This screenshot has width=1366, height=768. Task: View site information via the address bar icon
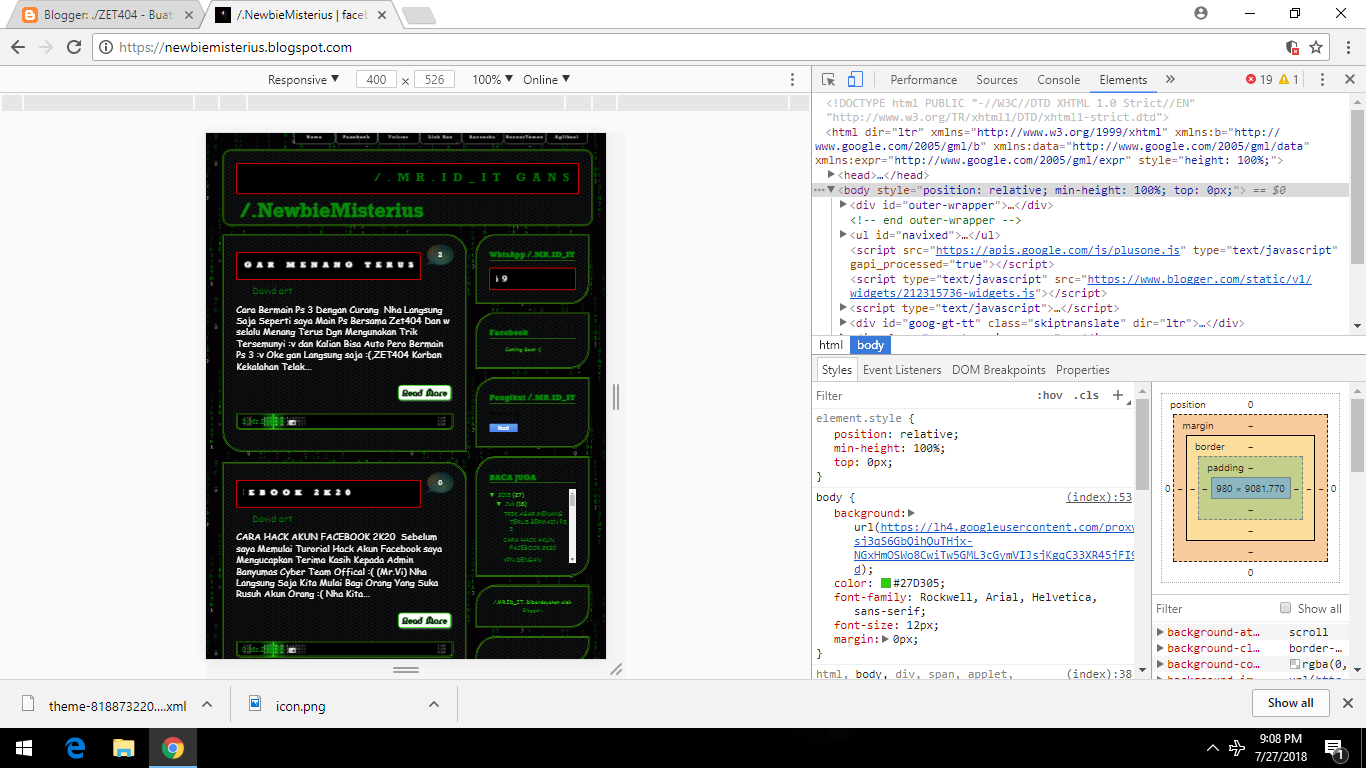[106, 47]
